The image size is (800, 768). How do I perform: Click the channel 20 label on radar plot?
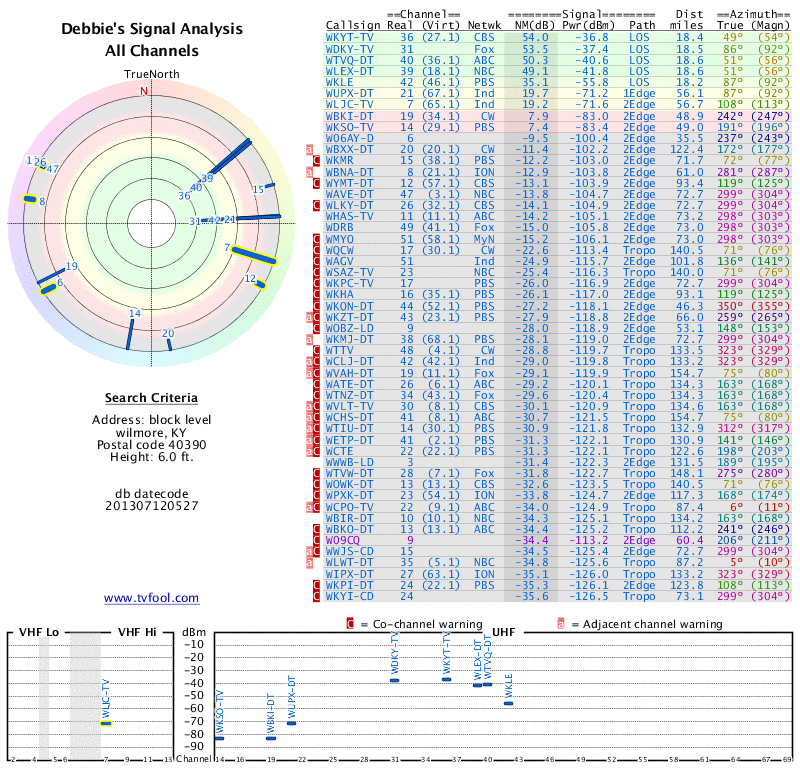point(168,334)
